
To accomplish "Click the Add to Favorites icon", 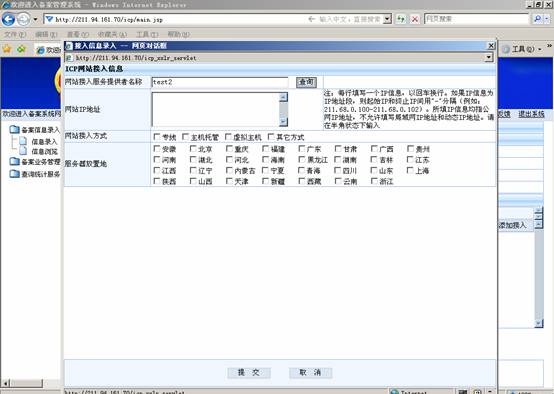I will pyautogui.click(x=21, y=49).
